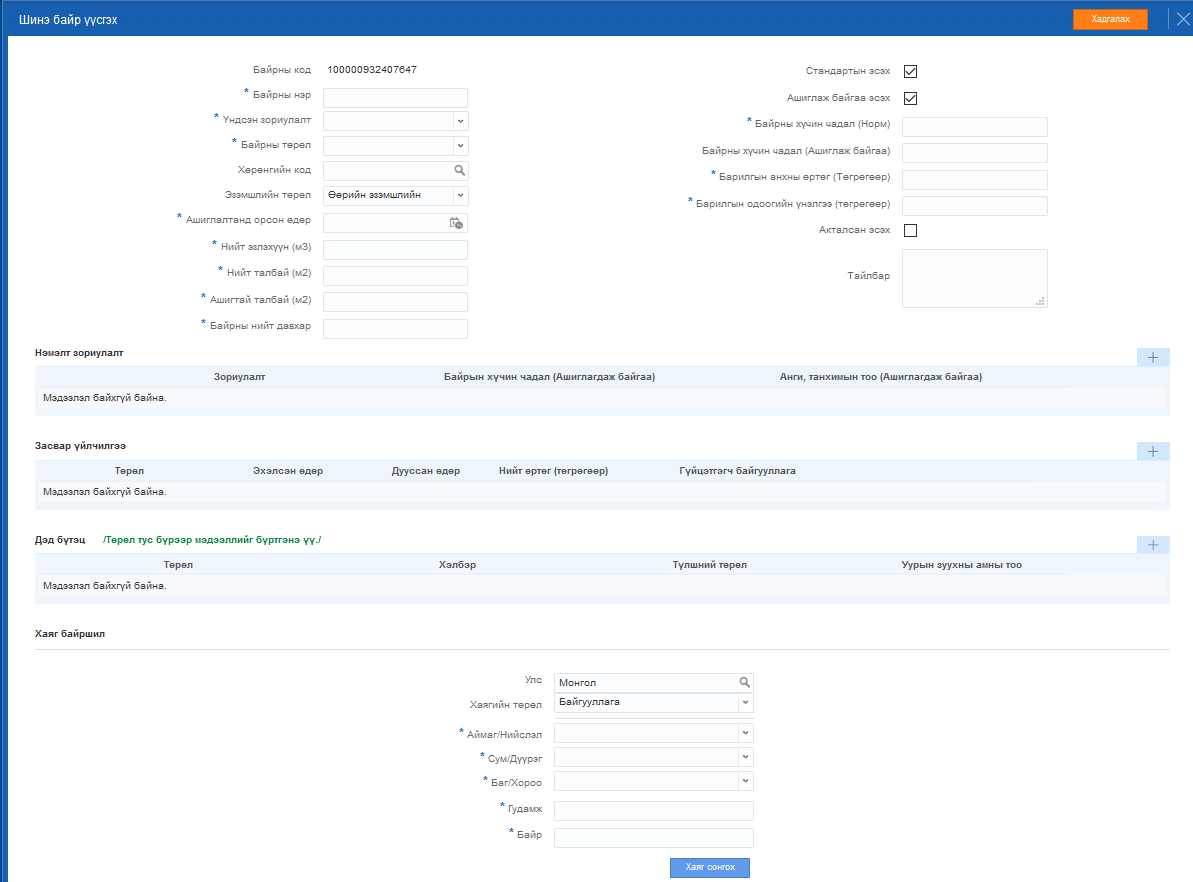Click the Нийт эзэлхүүн (м3) field
Screen dimensions: 1193x882
point(395,250)
